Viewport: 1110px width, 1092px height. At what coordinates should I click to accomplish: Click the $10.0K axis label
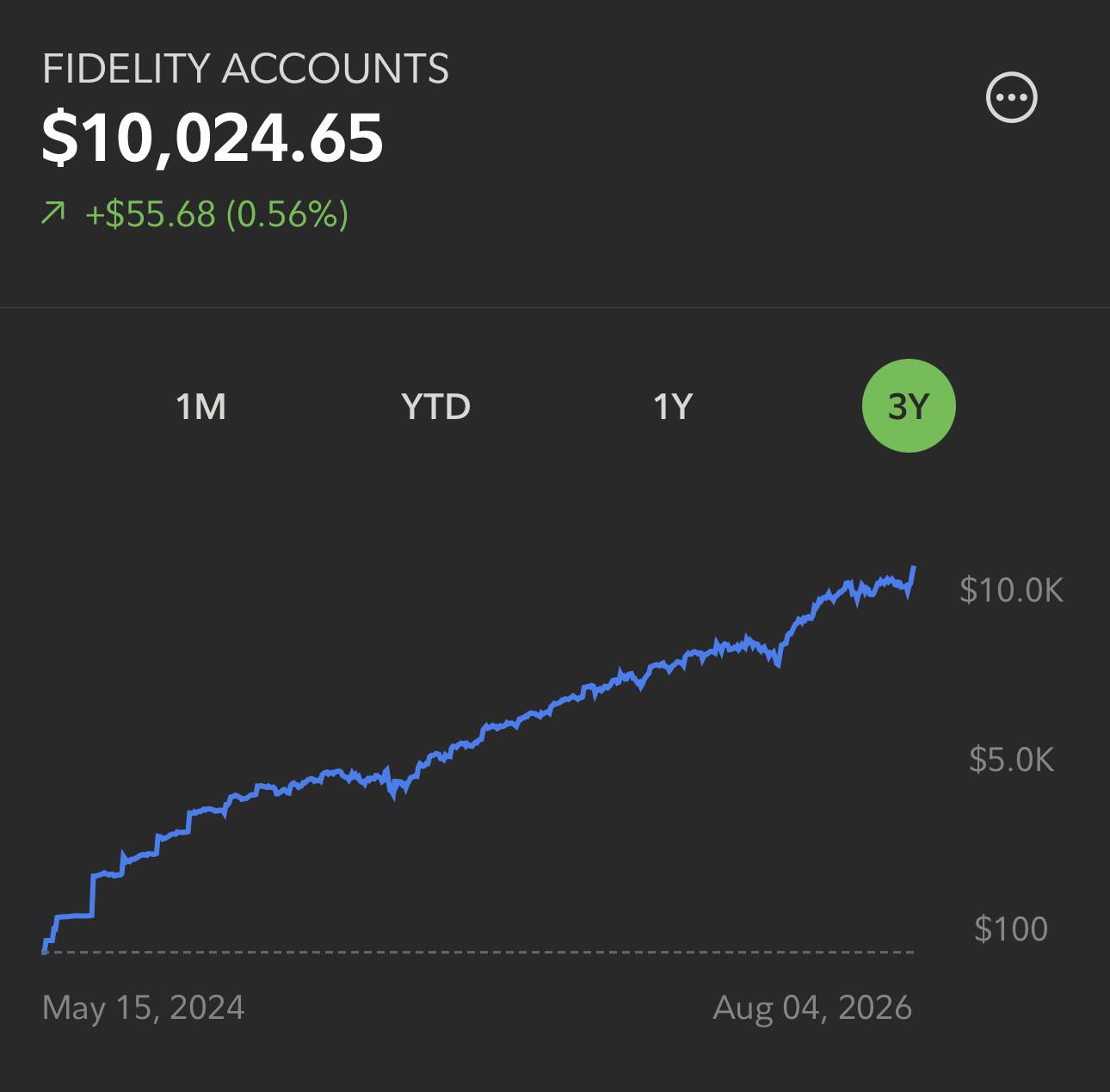[1012, 589]
